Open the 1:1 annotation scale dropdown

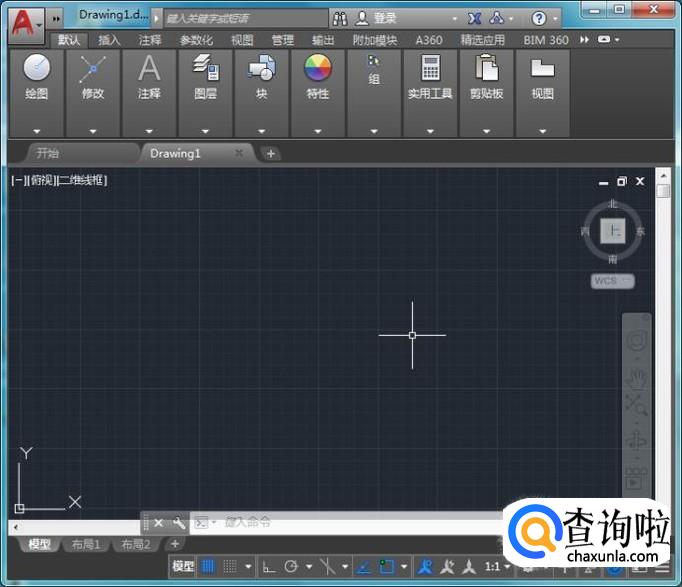(497, 566)
